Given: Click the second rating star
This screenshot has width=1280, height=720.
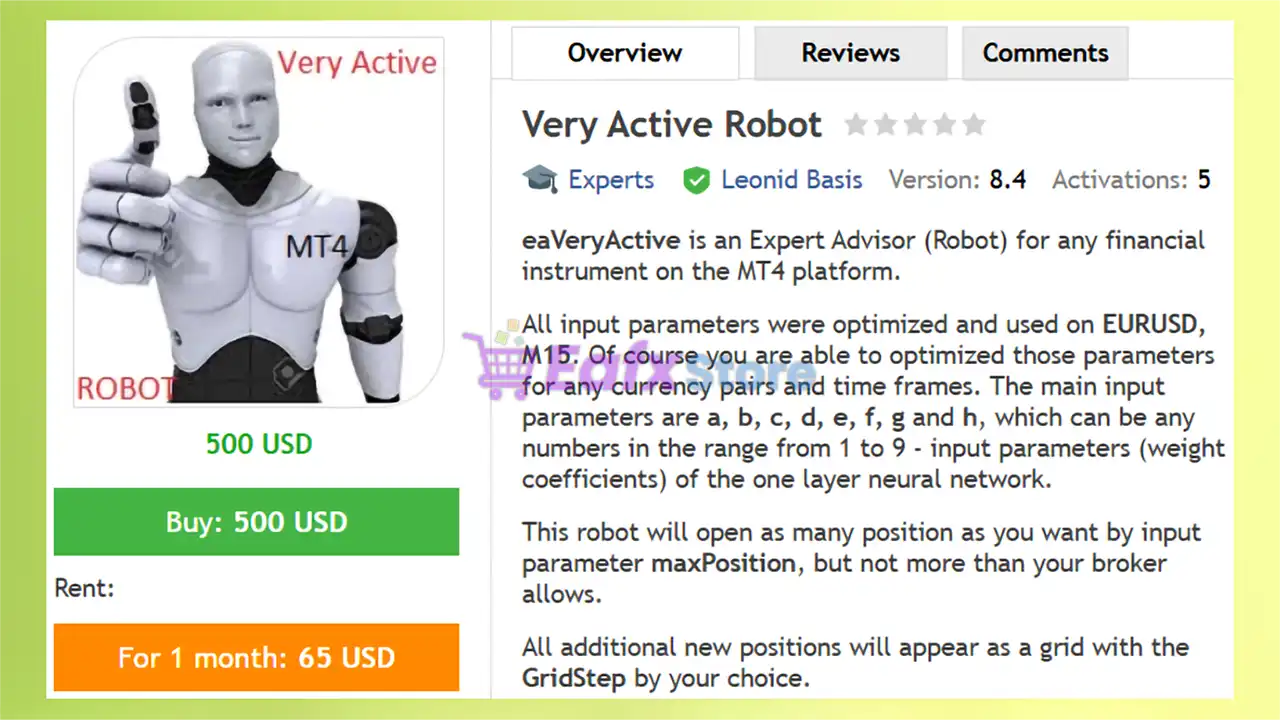Looking at the screenshot, I should click(886, 125).
